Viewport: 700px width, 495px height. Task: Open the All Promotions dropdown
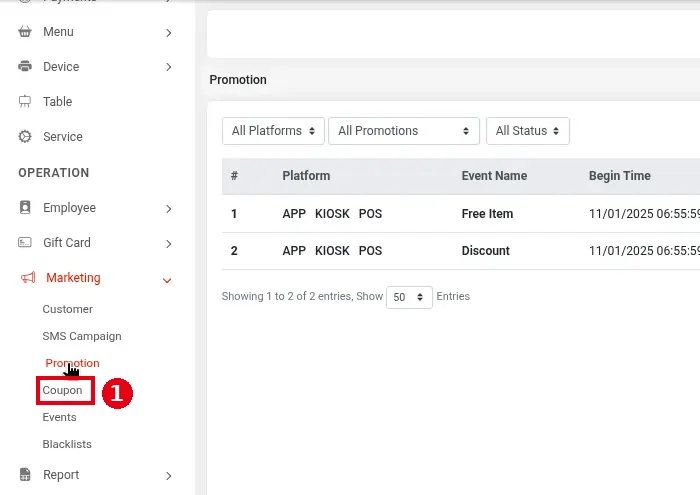[404, 131]
